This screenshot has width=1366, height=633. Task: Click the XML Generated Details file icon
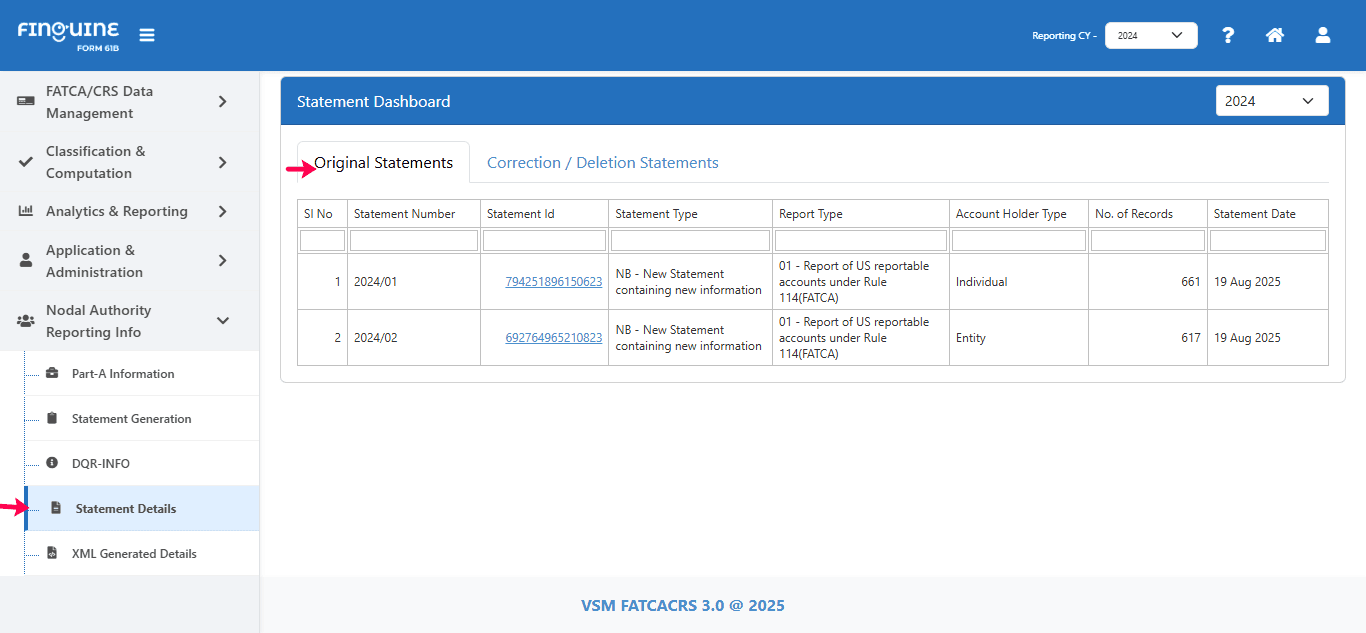tap(52, 554)
